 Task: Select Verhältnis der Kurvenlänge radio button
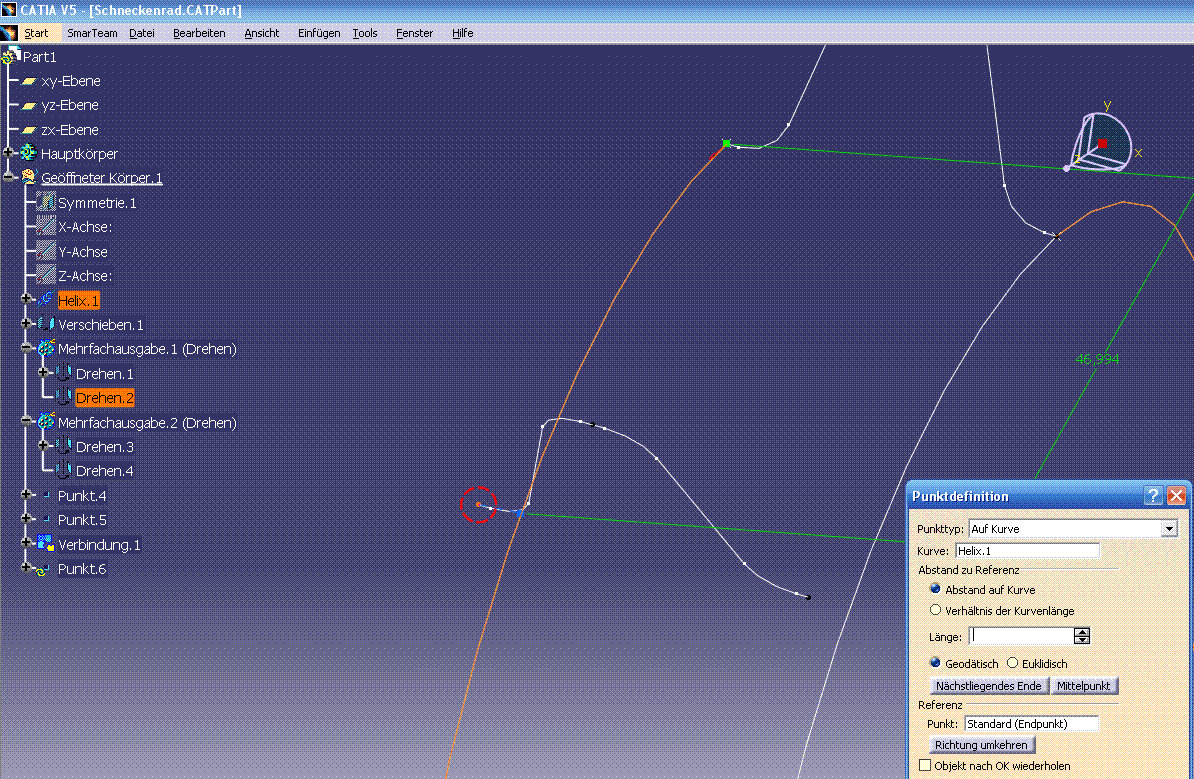(935, 610)
